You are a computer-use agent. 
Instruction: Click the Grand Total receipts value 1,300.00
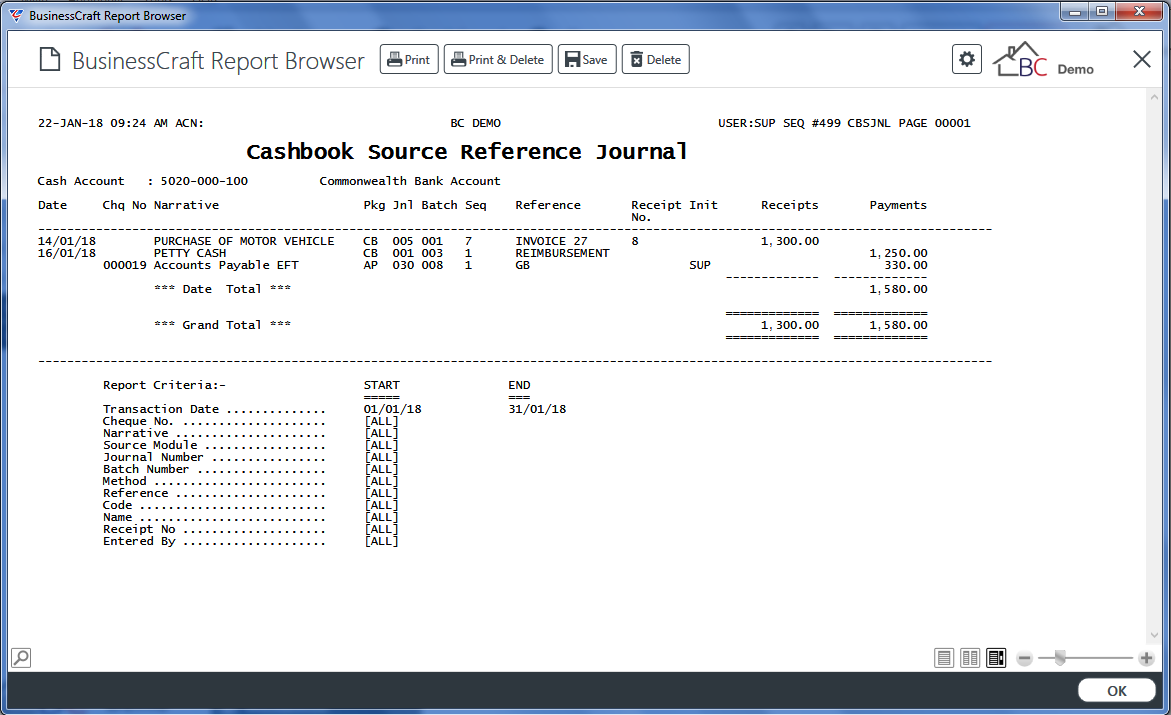(x=790, y=325)
